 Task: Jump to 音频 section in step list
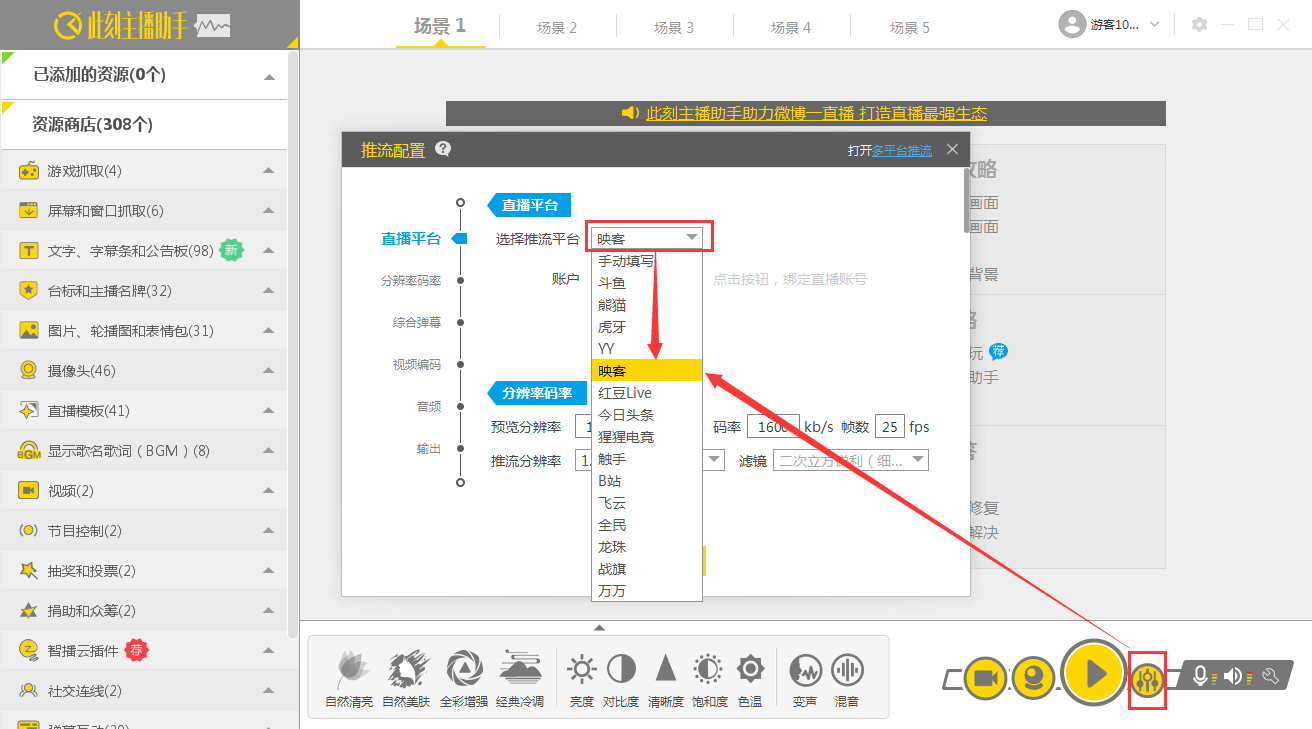point(428,407)
